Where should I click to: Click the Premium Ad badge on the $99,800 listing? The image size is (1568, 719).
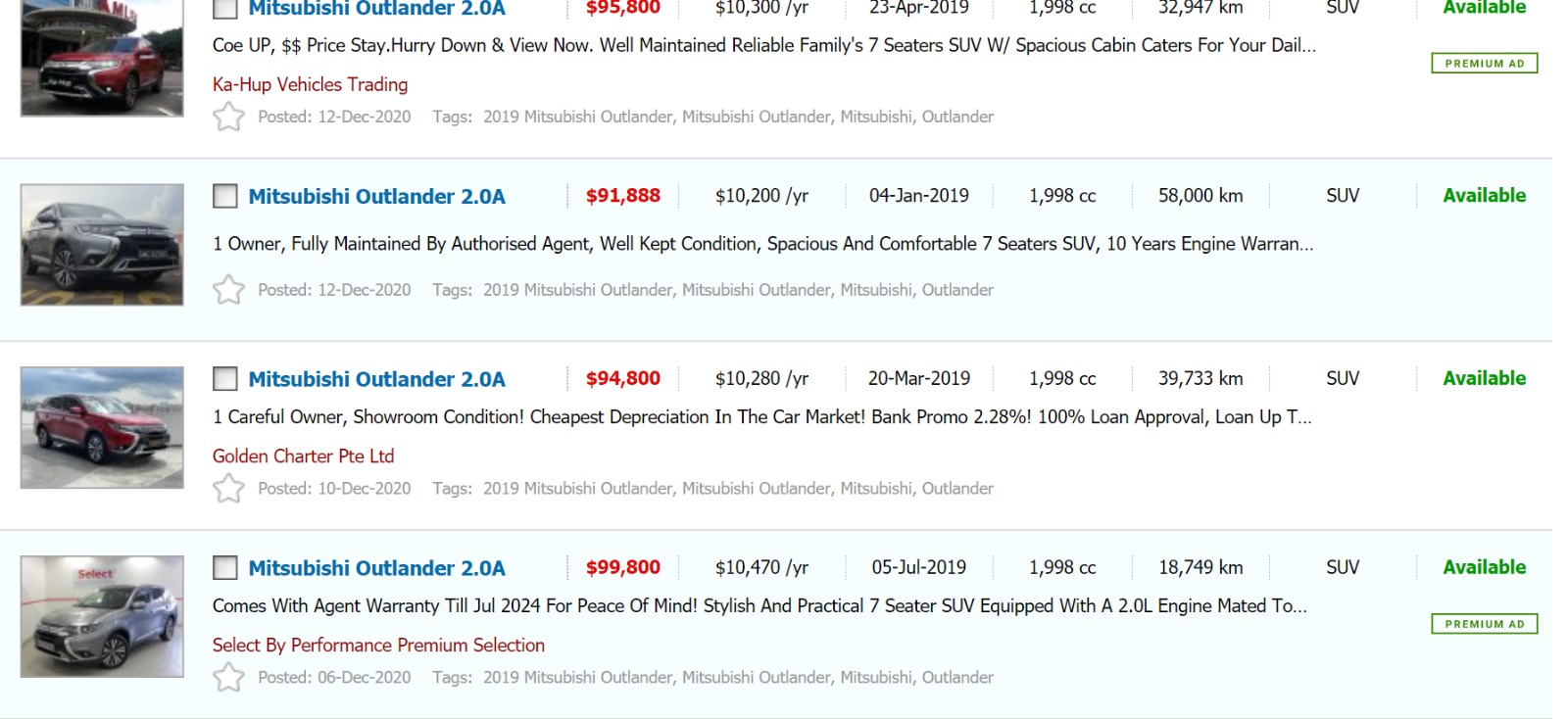pos(1484,624)
